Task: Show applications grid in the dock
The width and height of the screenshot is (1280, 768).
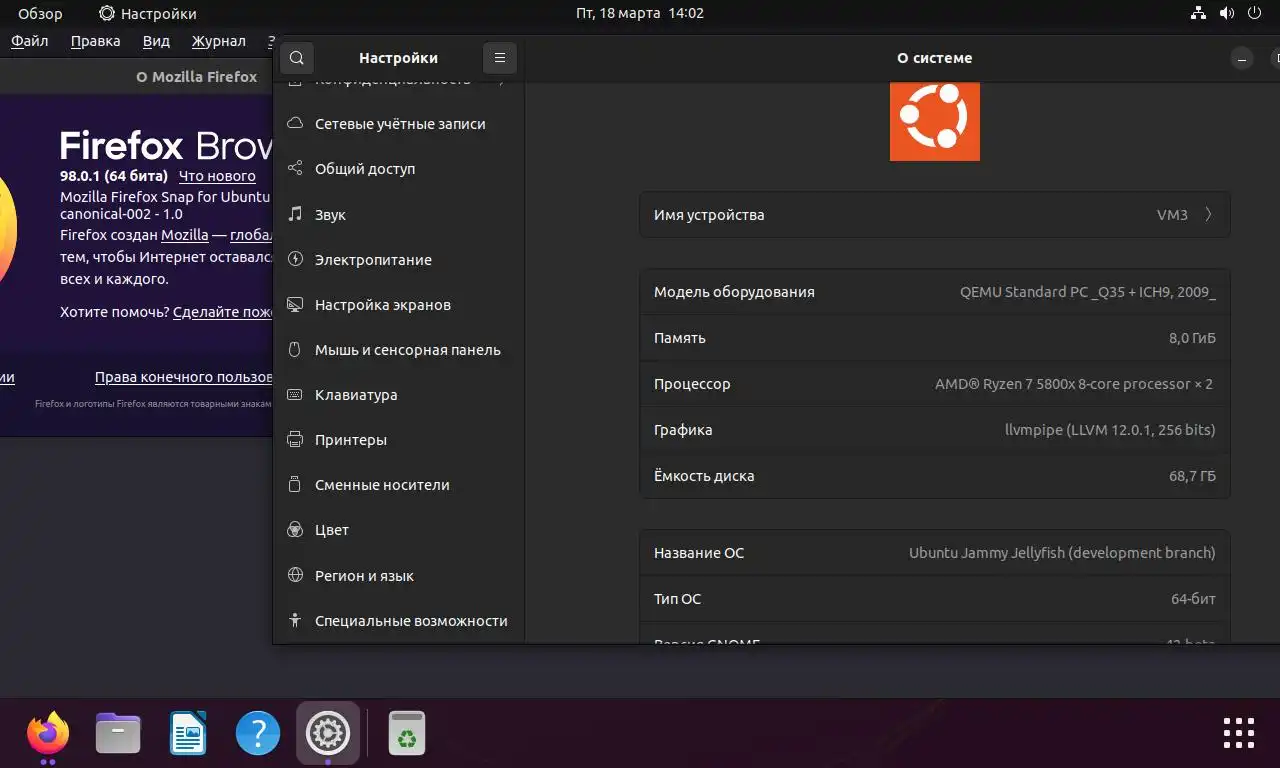Action: click(1239, 733)
